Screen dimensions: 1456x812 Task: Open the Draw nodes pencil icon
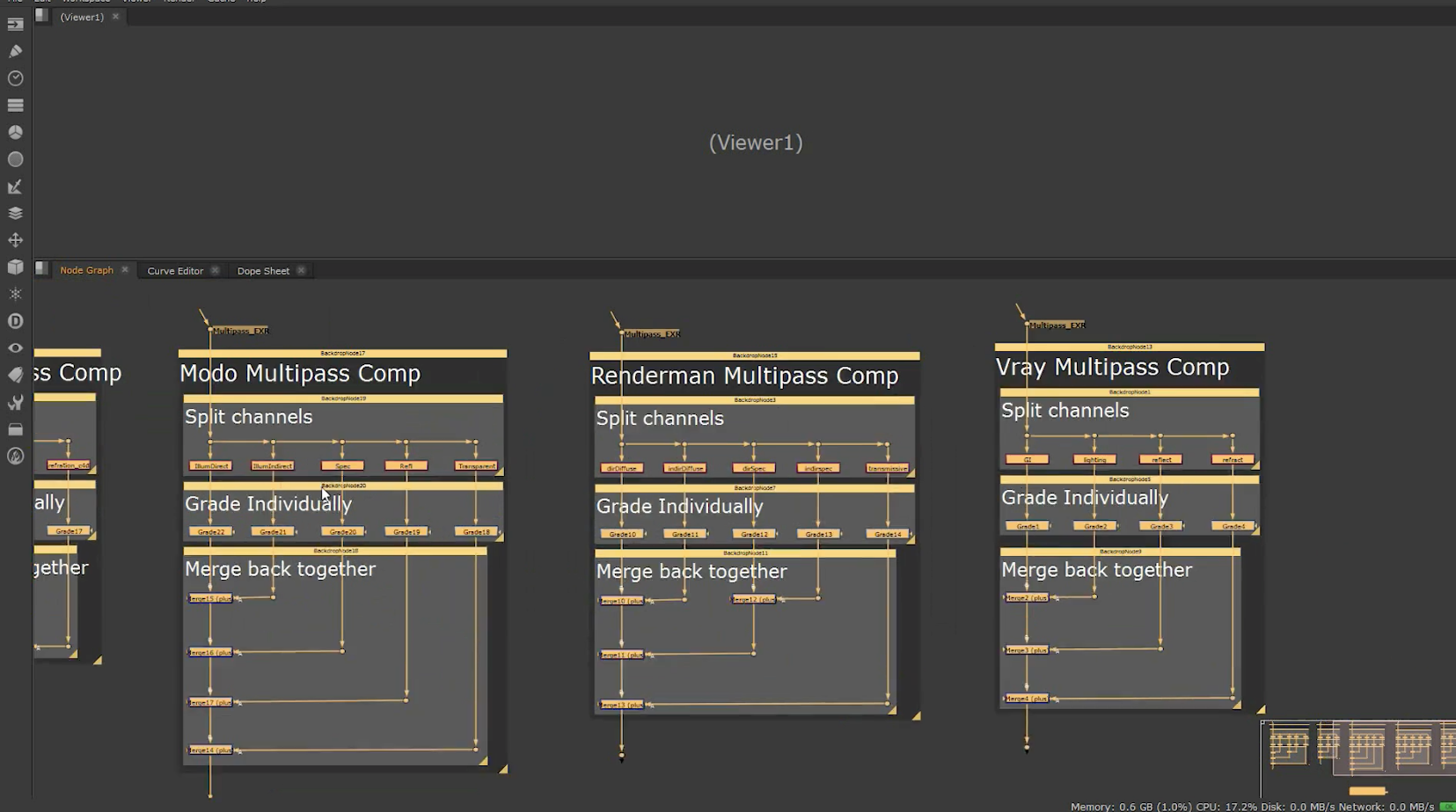click(x=15, y=51)
